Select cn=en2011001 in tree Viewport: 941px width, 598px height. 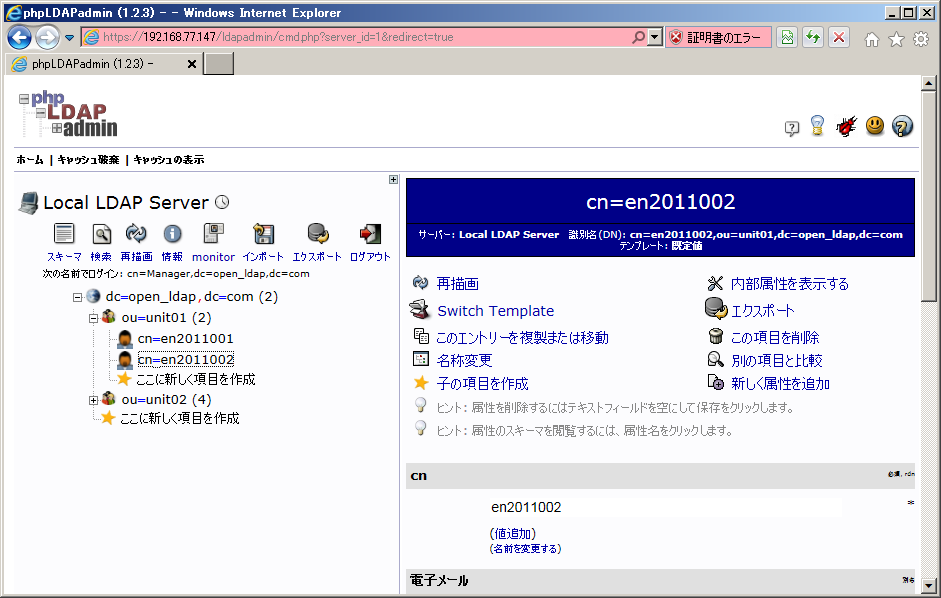pos(185,339)
